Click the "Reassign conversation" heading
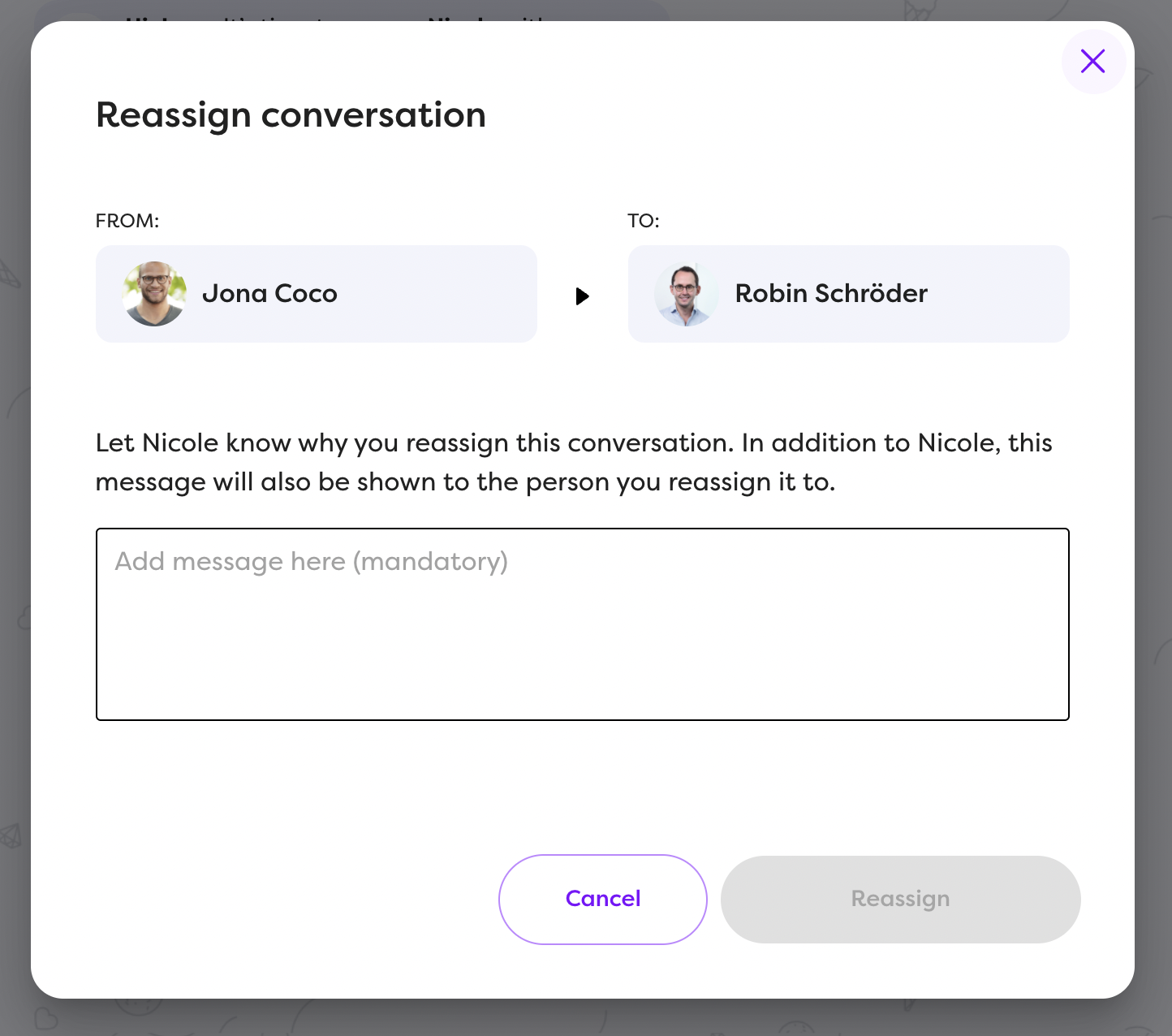Viewport: 1172px width, 1036px height. 291,115
